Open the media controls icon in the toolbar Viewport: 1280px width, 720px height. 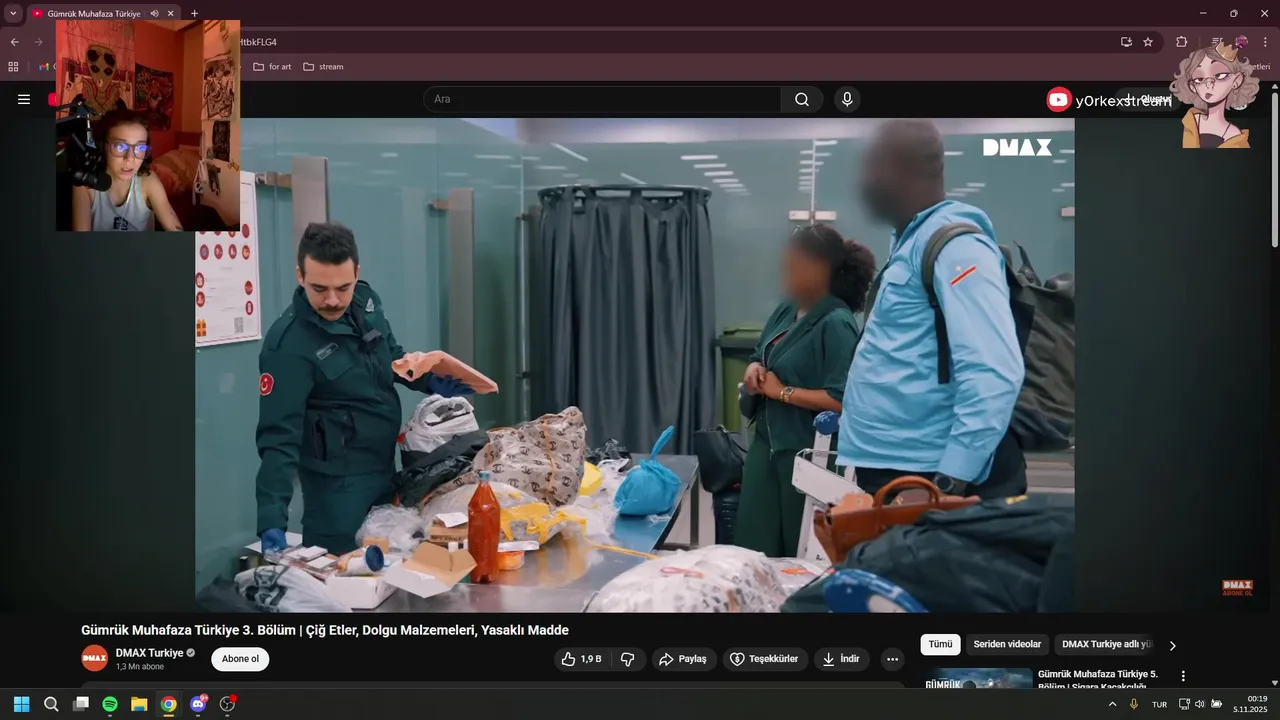coord(1217,42)
